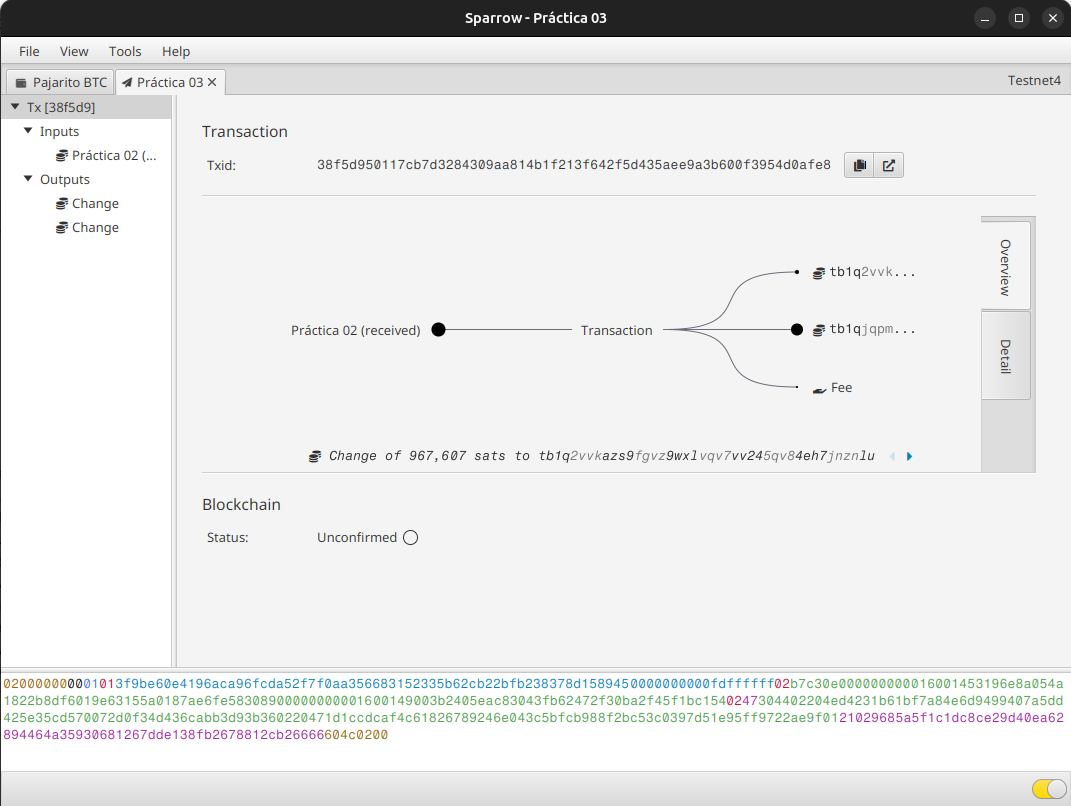Click the Tx [38f5d9] root label

pyautogui.click(x=61, y=107)
